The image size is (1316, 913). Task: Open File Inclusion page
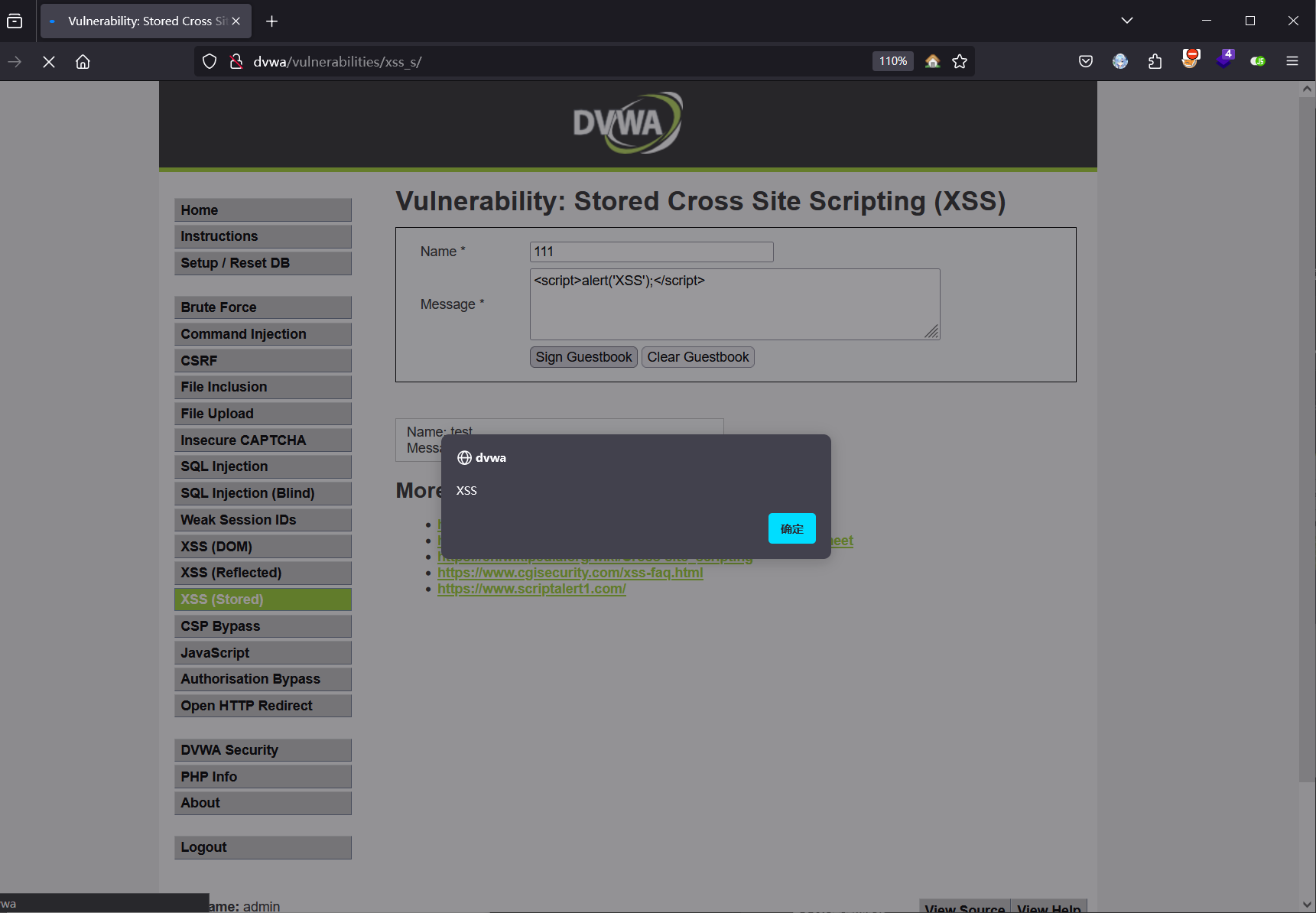263,387
